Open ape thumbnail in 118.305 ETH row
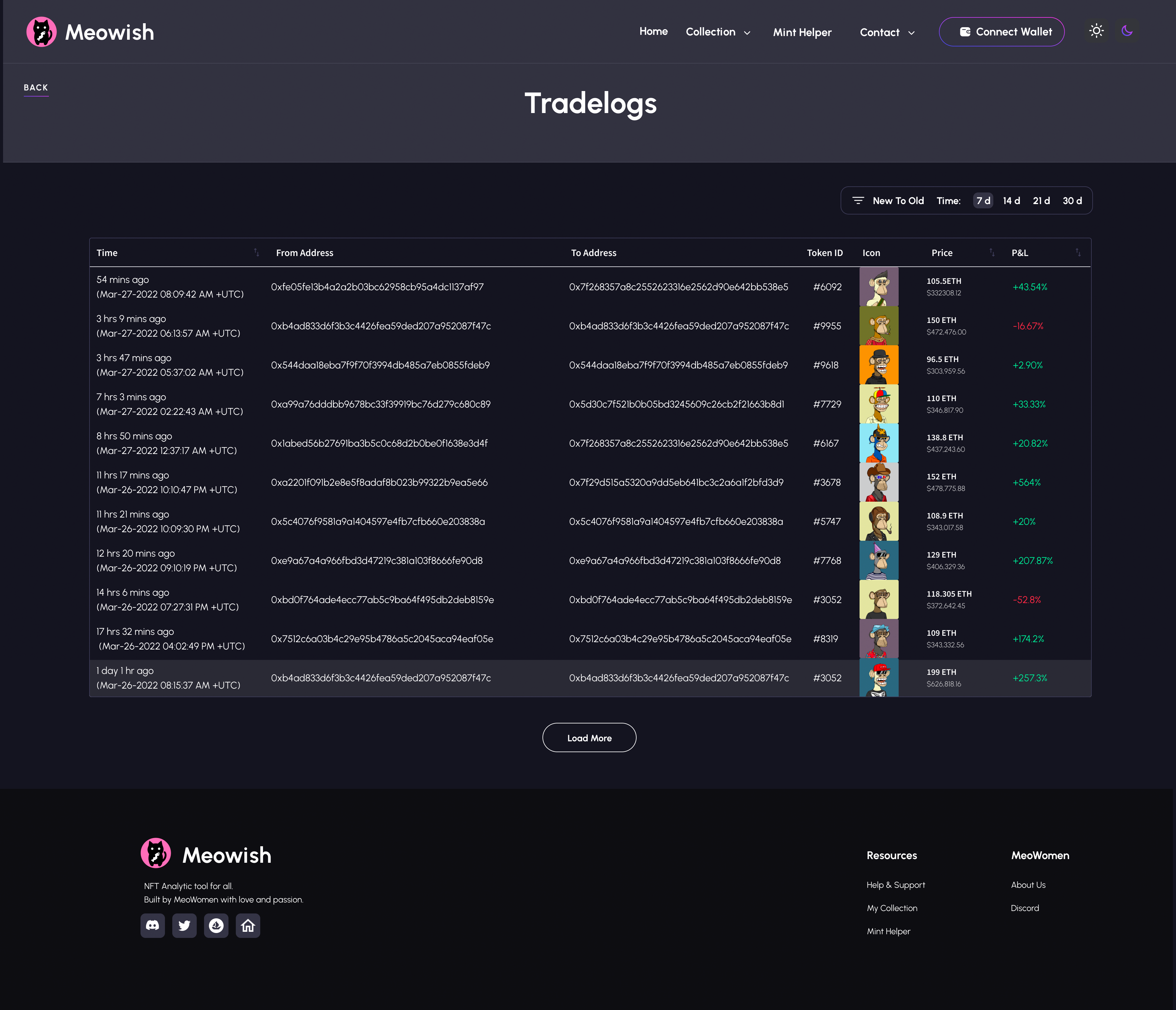This screenshot has width=1176, height=1010. [878, 599]
